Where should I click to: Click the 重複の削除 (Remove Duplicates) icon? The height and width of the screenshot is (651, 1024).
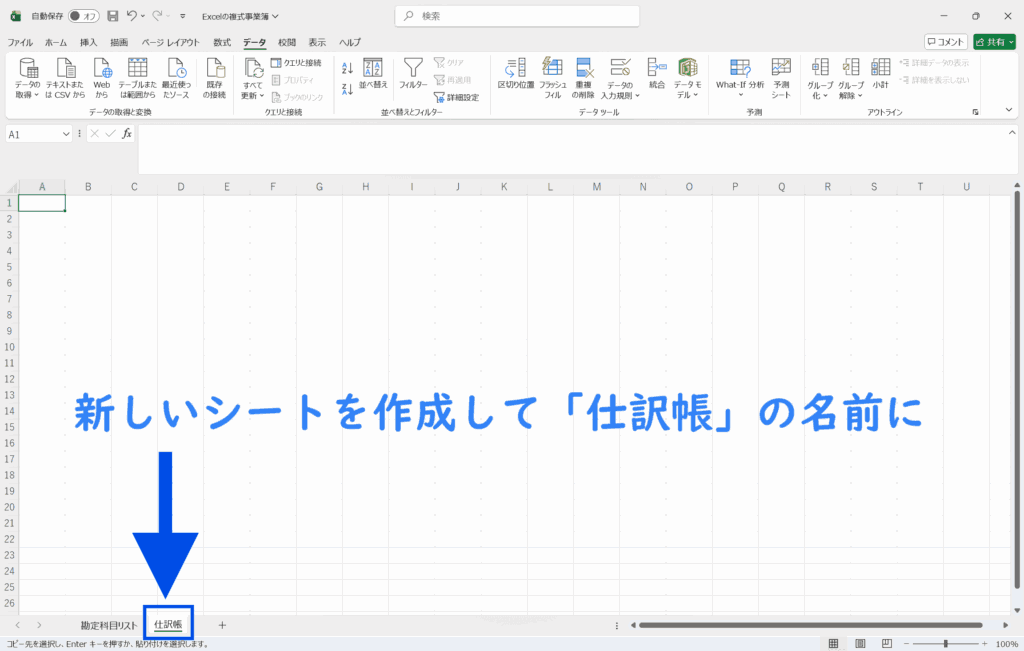coord(584,68)
